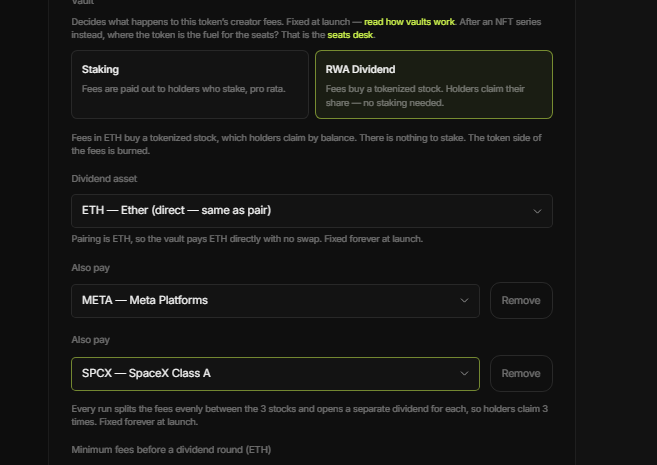Open the META — Meta Platforms dropdown

pos(275,301)
